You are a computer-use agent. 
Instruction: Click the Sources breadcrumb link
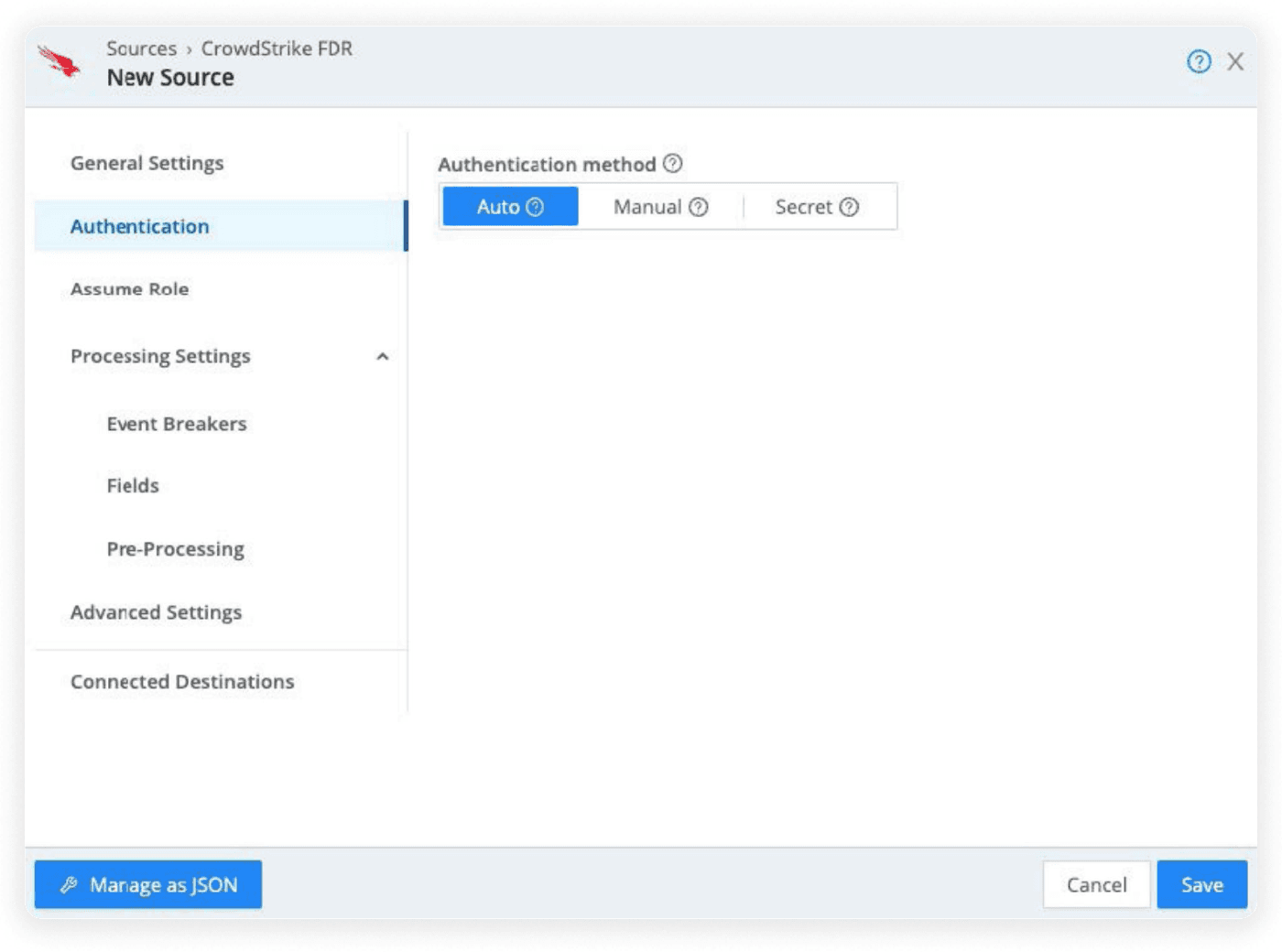(141, 49)
